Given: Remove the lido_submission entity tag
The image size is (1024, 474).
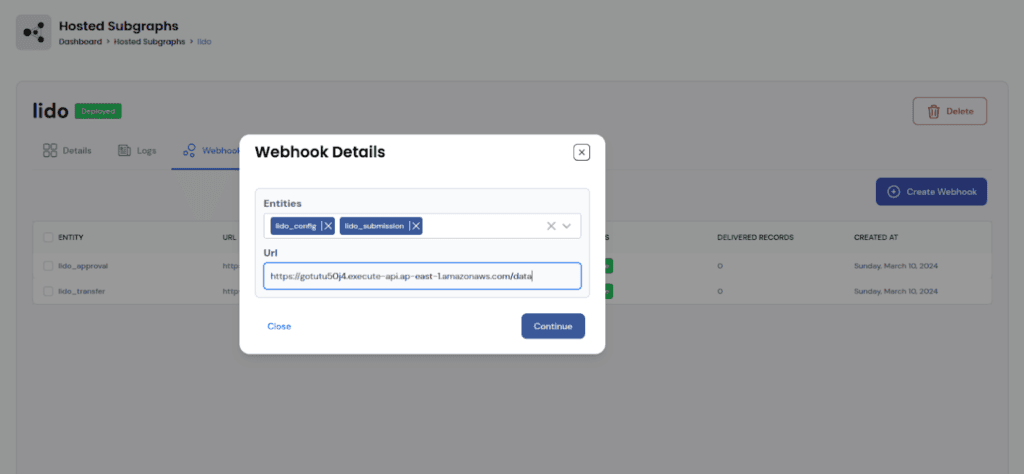Looking at the screenshot, I should pyautogui.click(x=416, y=226).
